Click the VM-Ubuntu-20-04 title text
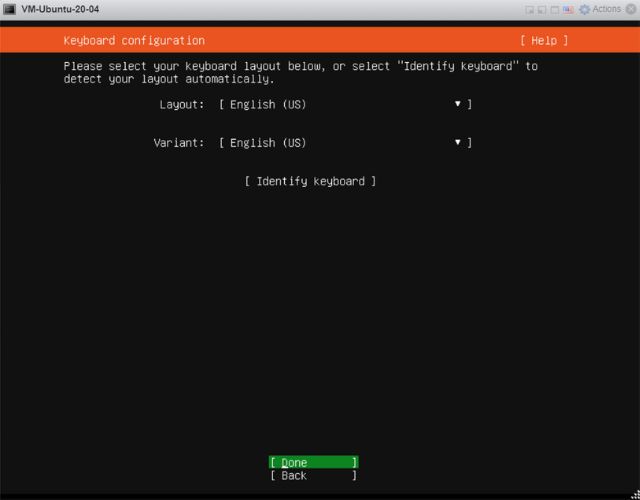The width and height of the screenshot is (640, 500). click(60, 9)
